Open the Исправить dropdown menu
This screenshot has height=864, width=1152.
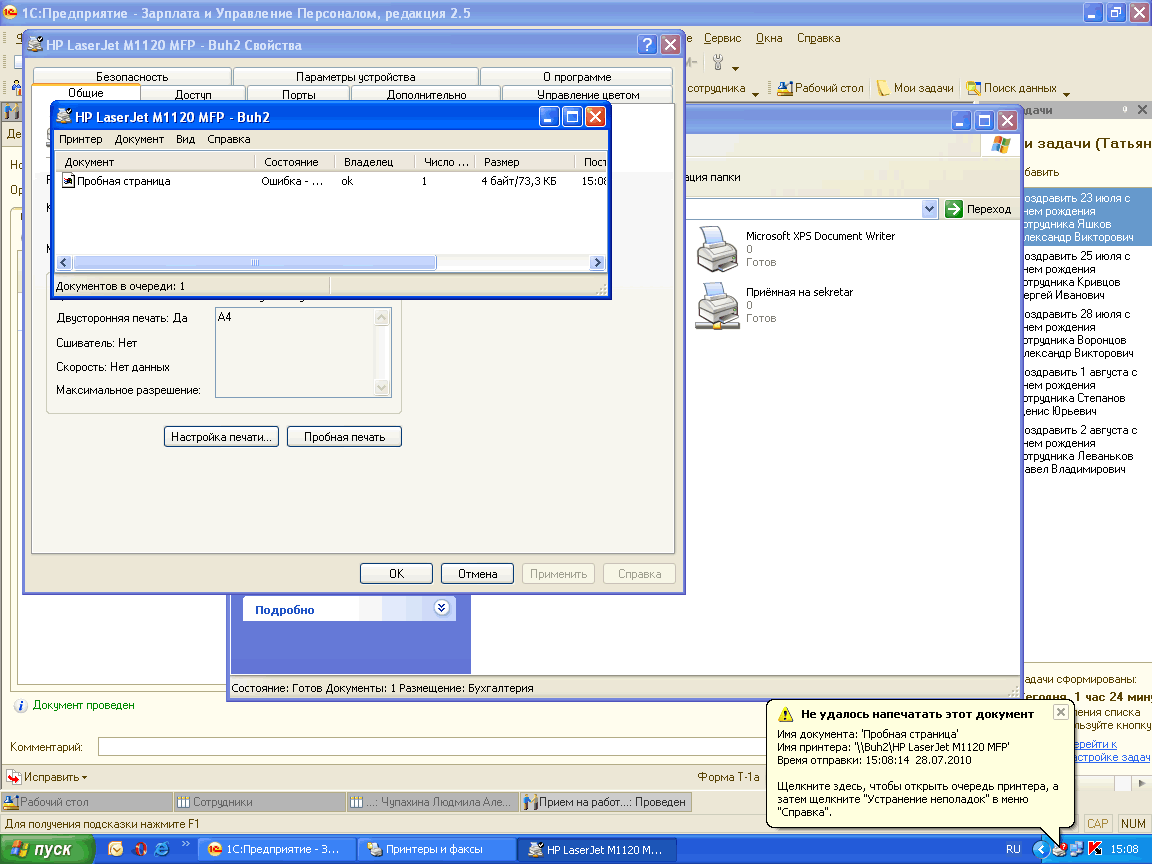(x=84, y=777)
